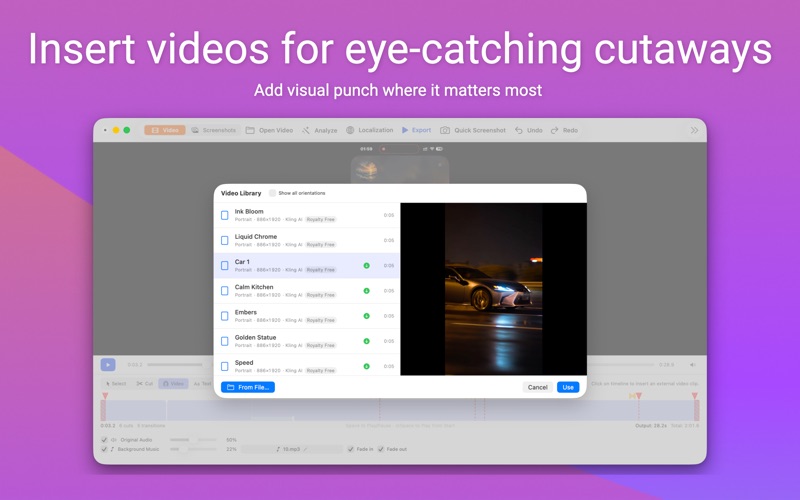Enable Show all orientations checkbox

(272, 193)
